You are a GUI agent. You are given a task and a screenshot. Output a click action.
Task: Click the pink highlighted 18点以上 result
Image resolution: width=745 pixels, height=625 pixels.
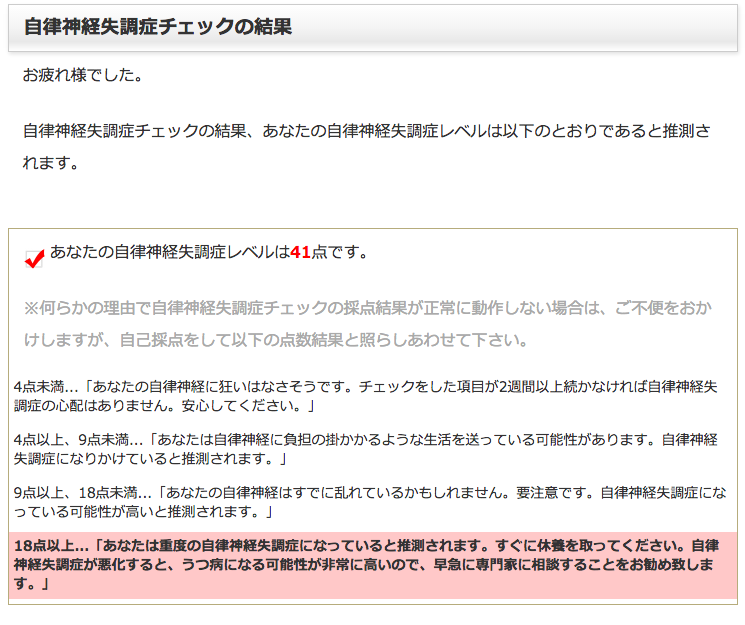(372, 565)
